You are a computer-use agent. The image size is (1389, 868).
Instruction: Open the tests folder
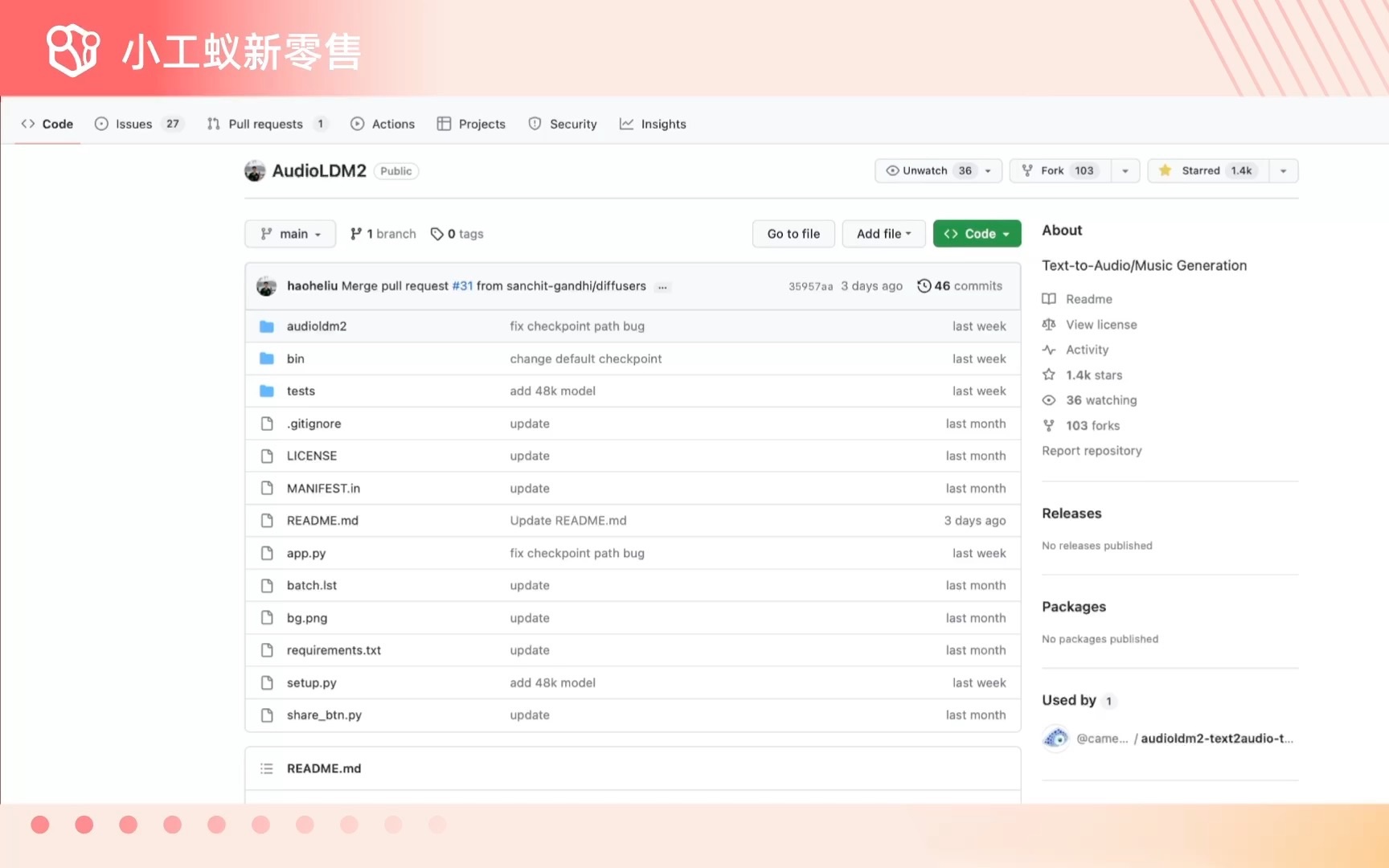(x=301, y=391)
